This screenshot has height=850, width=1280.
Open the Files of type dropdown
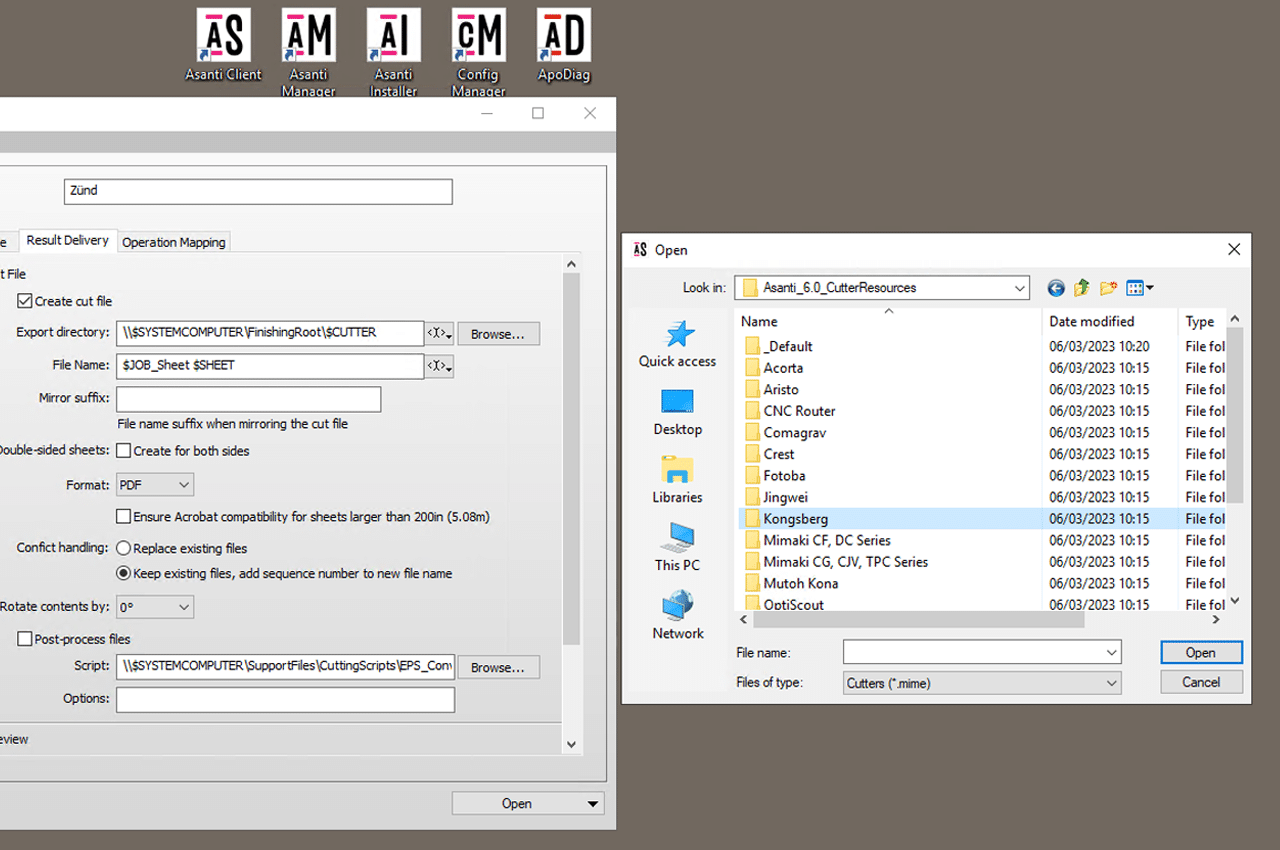click(x=1112, y=683)
